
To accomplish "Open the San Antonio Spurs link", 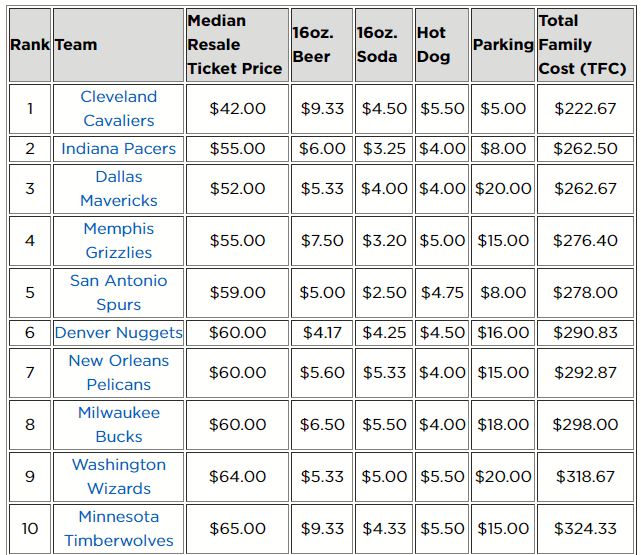I will pos(119,293).
